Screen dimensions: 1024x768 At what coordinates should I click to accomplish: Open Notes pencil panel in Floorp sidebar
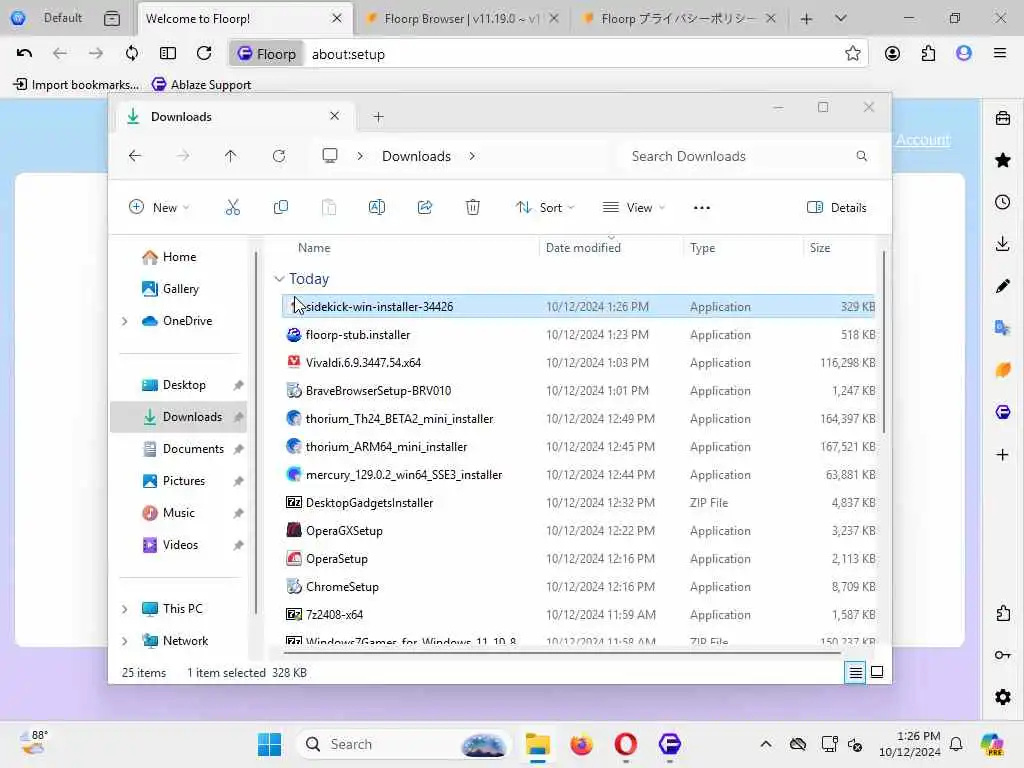point(1003,286)
